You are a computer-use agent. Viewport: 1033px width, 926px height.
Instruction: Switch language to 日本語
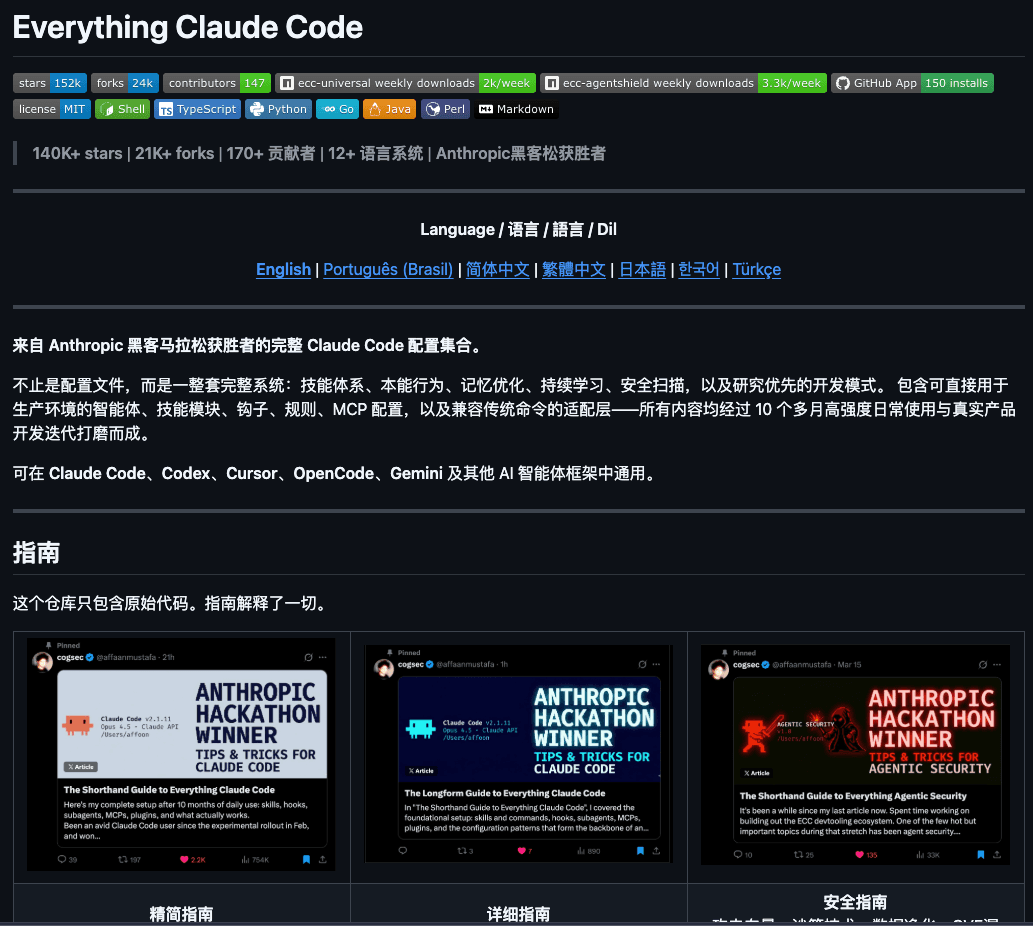point(642,269)
